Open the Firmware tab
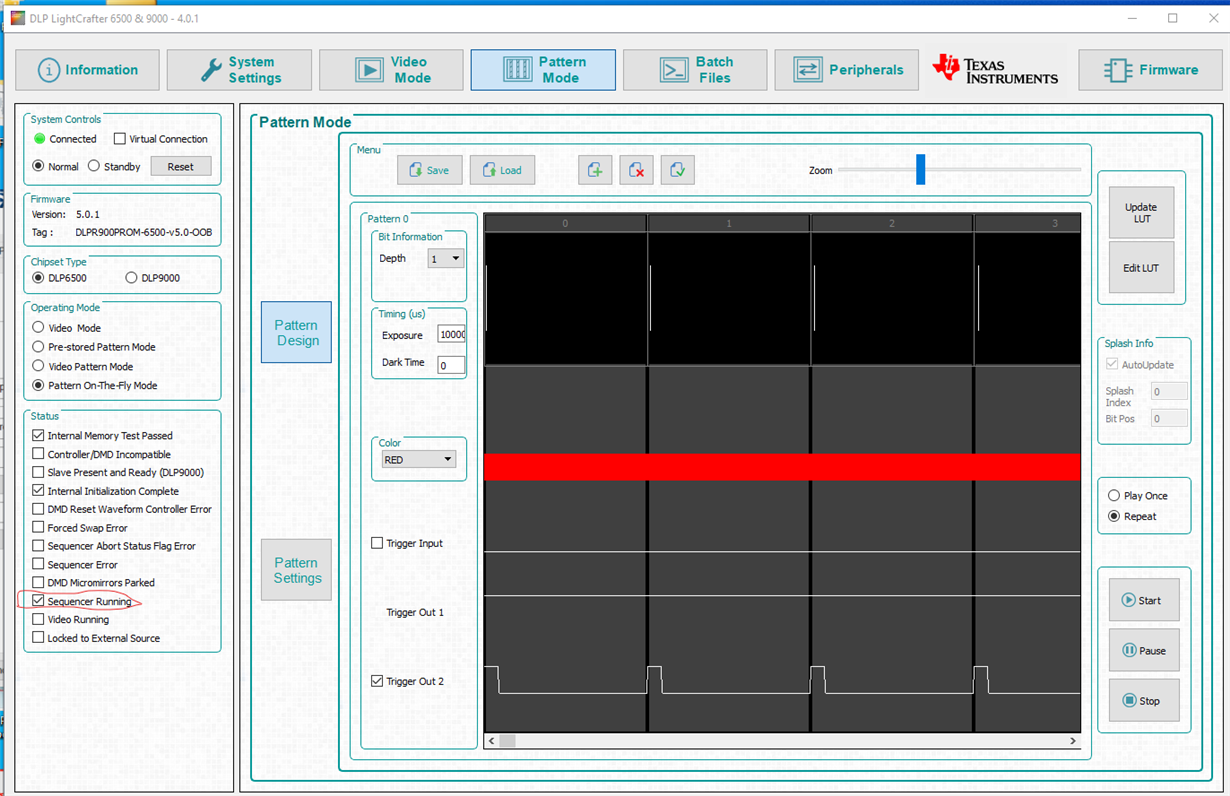Viewport: 1230px width, 796px height. [1150, 70]
